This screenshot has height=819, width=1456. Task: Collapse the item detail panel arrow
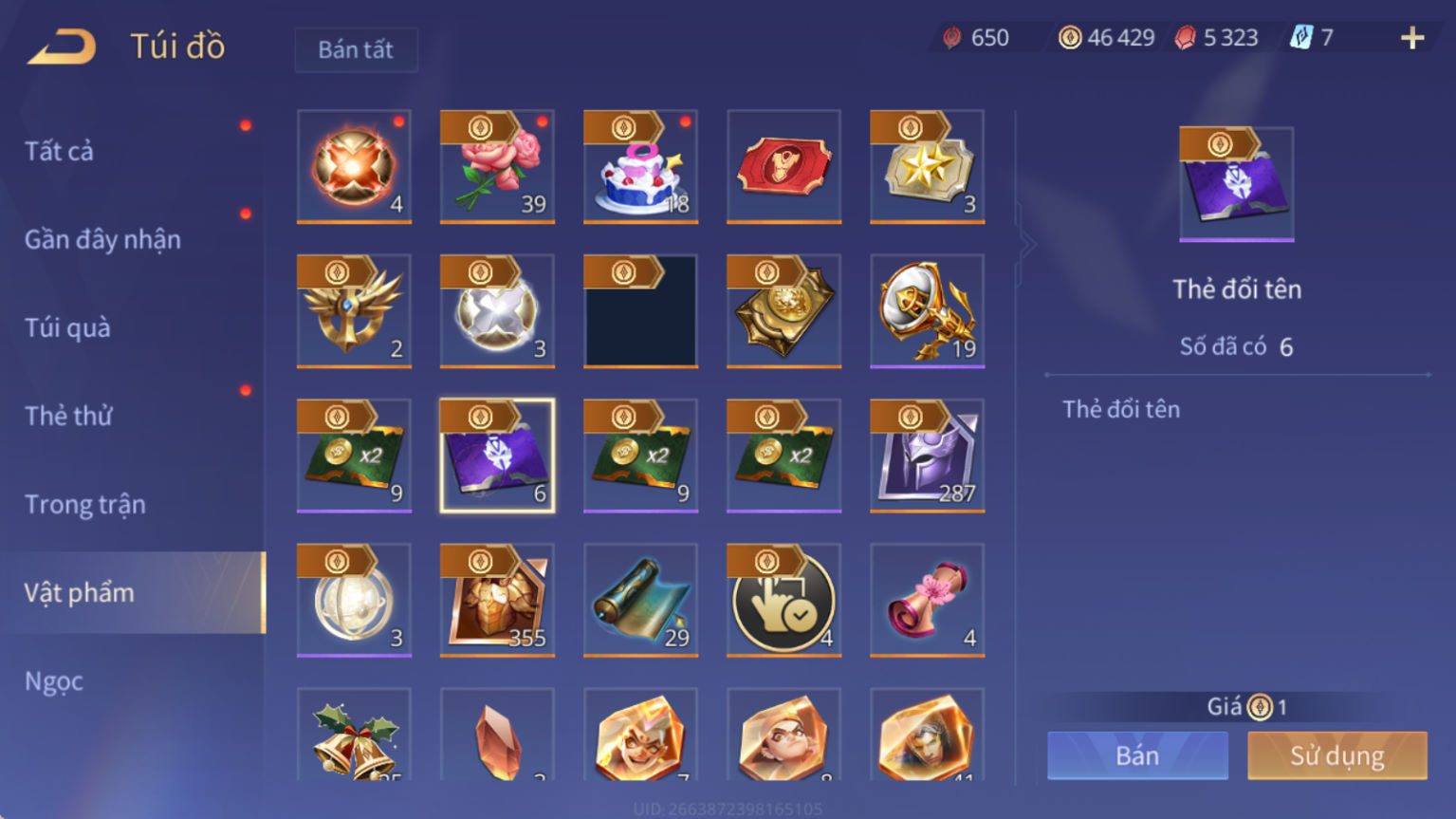click(1026, 245)
